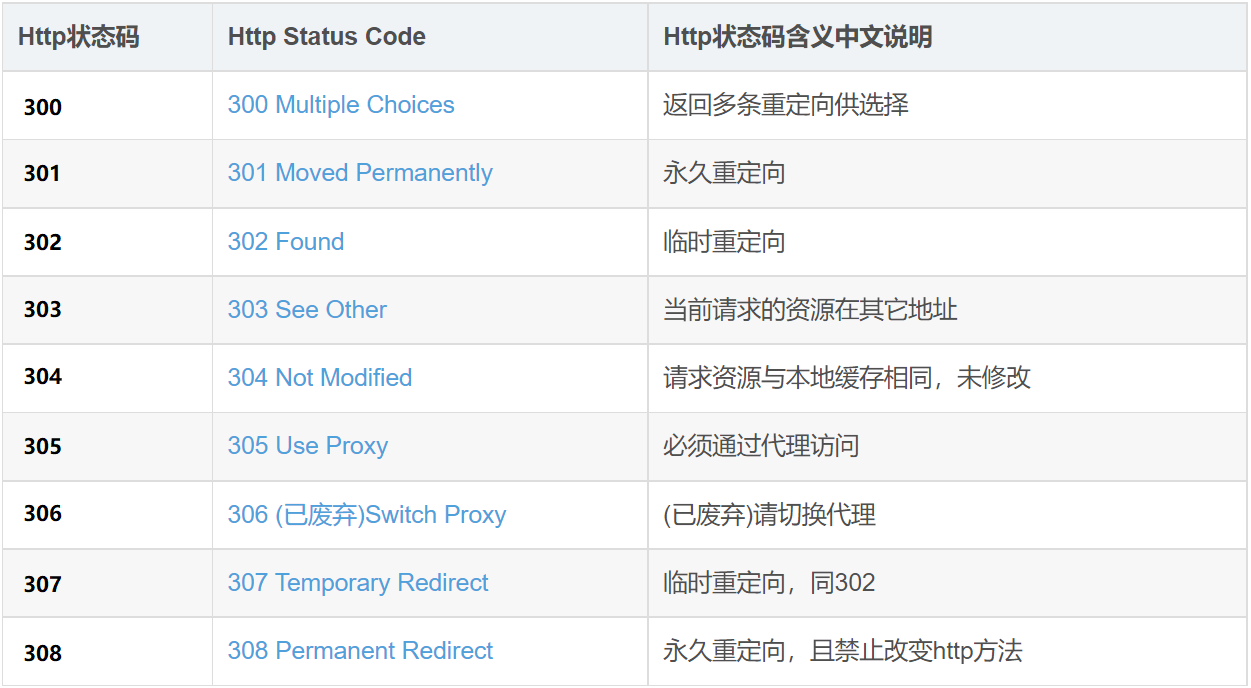Image resolution: width=1251 pixels, height=688 pixels.
Task: Select the 当前请求的资源在其它地址 description
Action: (x=810, y=310)
